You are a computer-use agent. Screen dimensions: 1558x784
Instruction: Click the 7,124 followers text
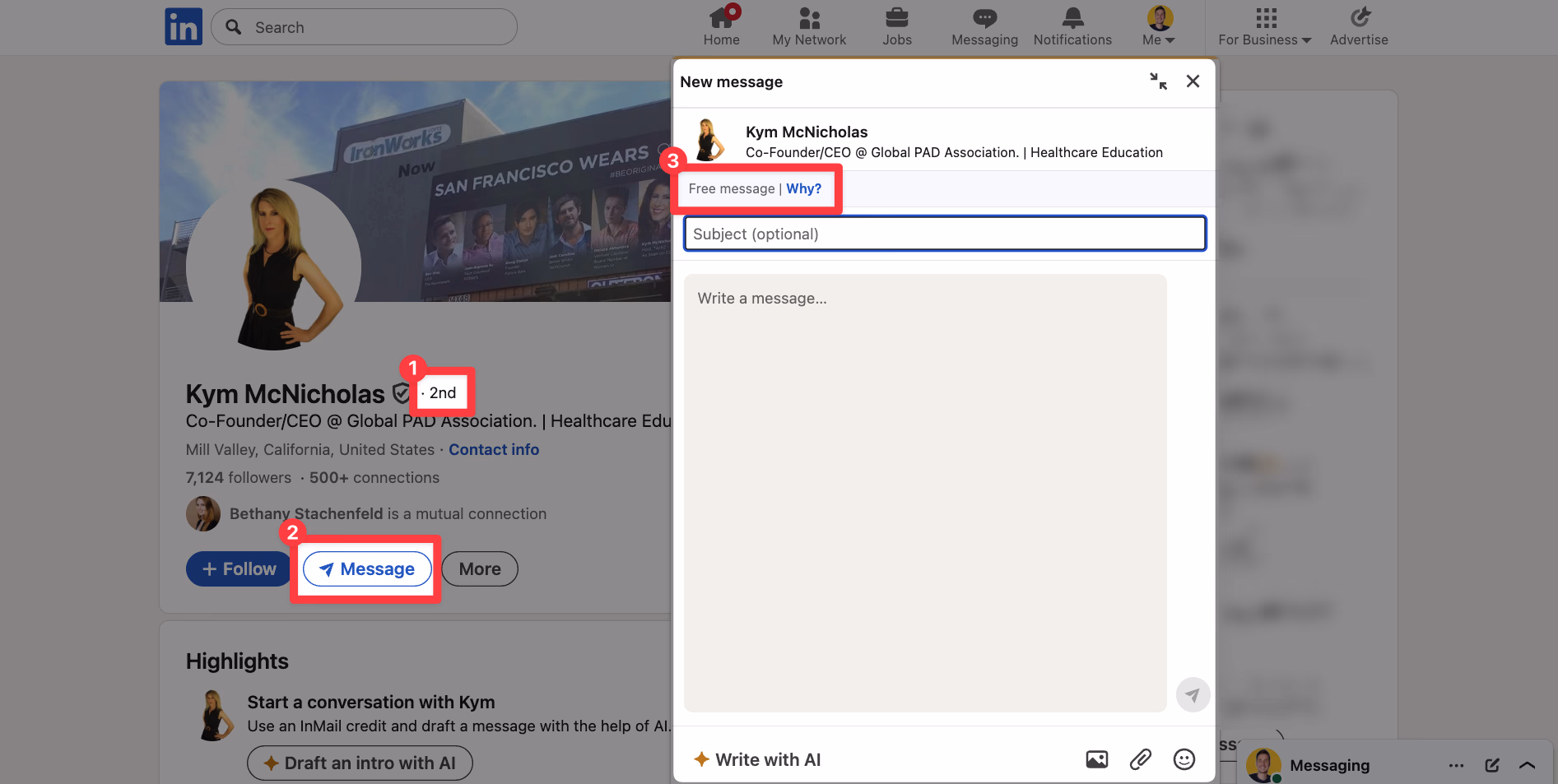pos(239,478)
